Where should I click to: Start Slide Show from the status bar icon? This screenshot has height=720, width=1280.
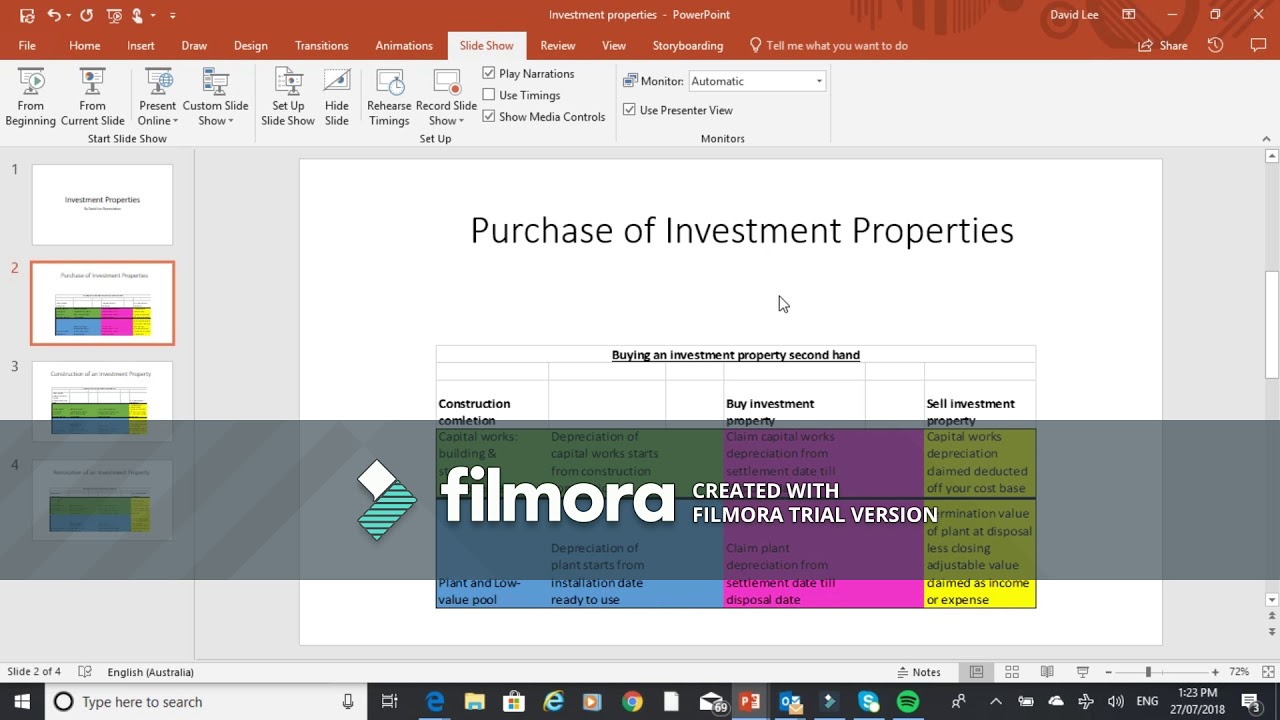(x=1082, y=672)
